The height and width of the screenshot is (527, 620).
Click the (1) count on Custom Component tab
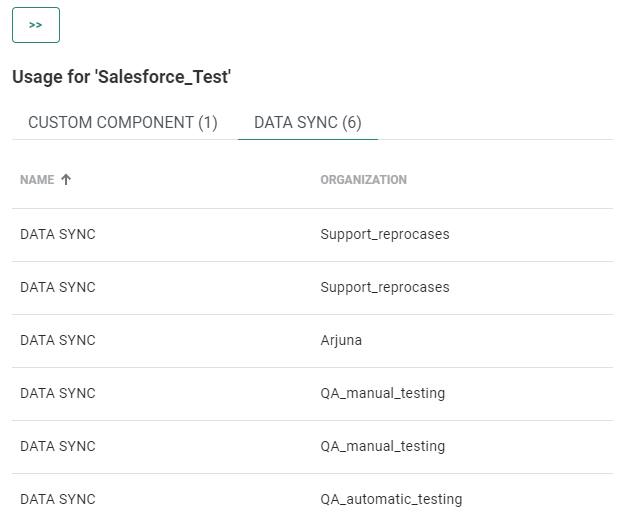207,123
